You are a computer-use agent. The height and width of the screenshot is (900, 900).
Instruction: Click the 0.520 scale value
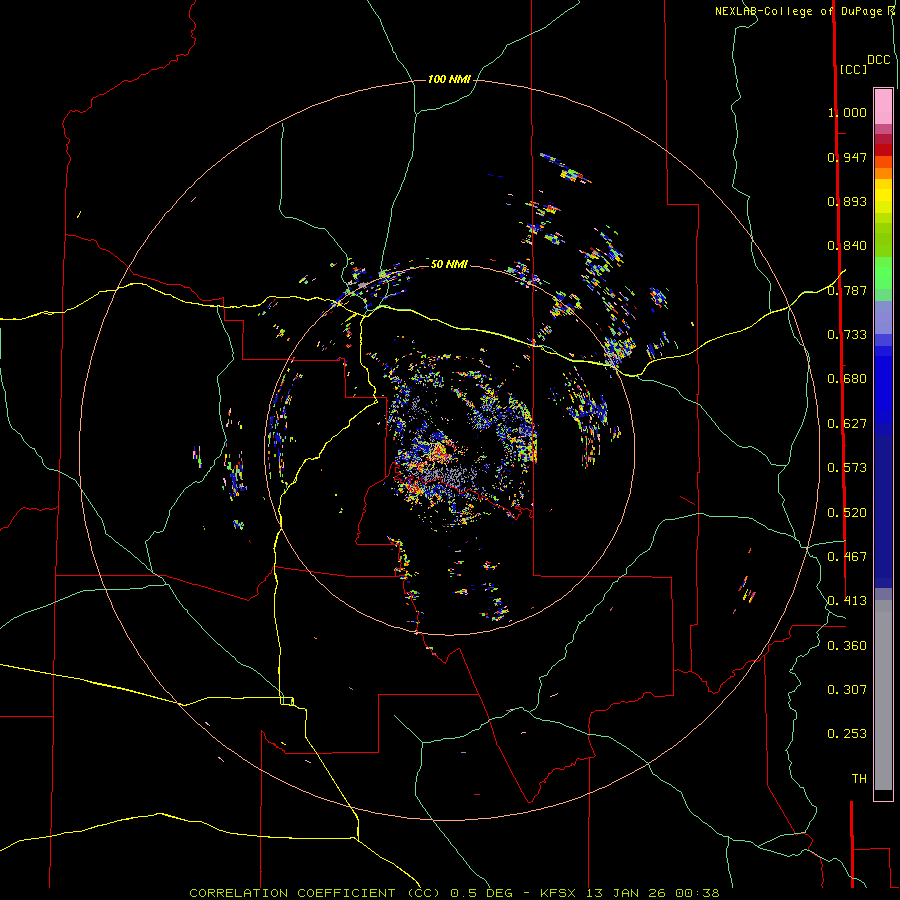(847, 513)
